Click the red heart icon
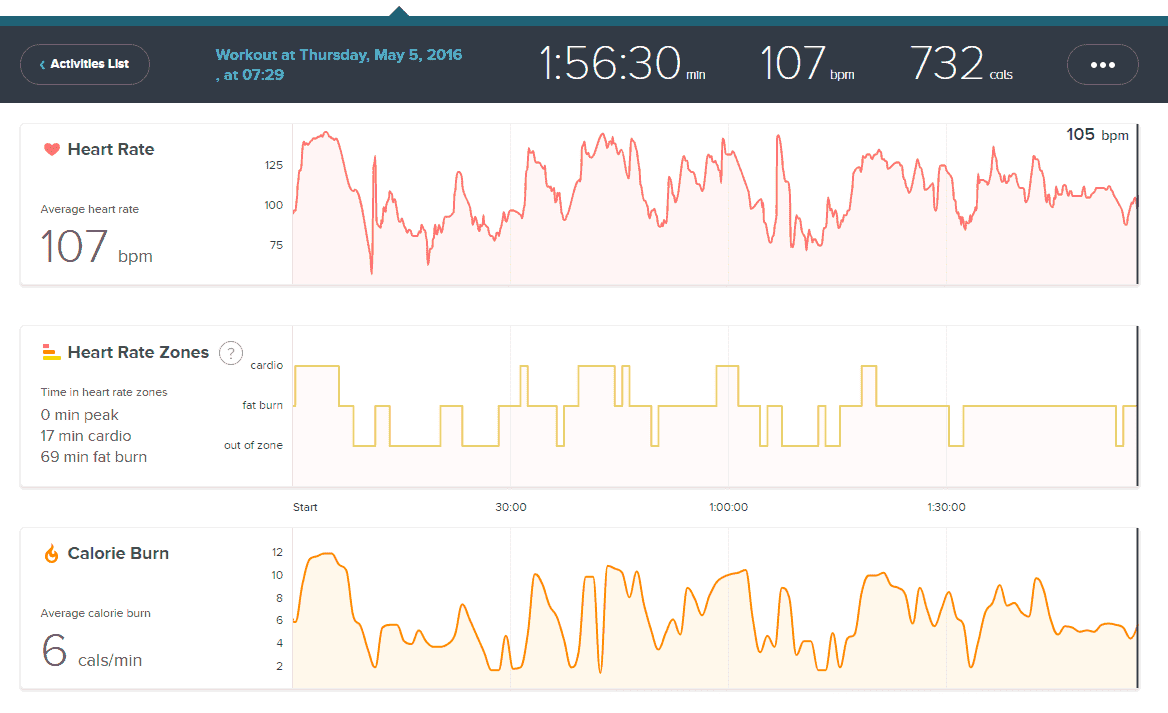The image size is (1168, 713). (x=51, y=150)
